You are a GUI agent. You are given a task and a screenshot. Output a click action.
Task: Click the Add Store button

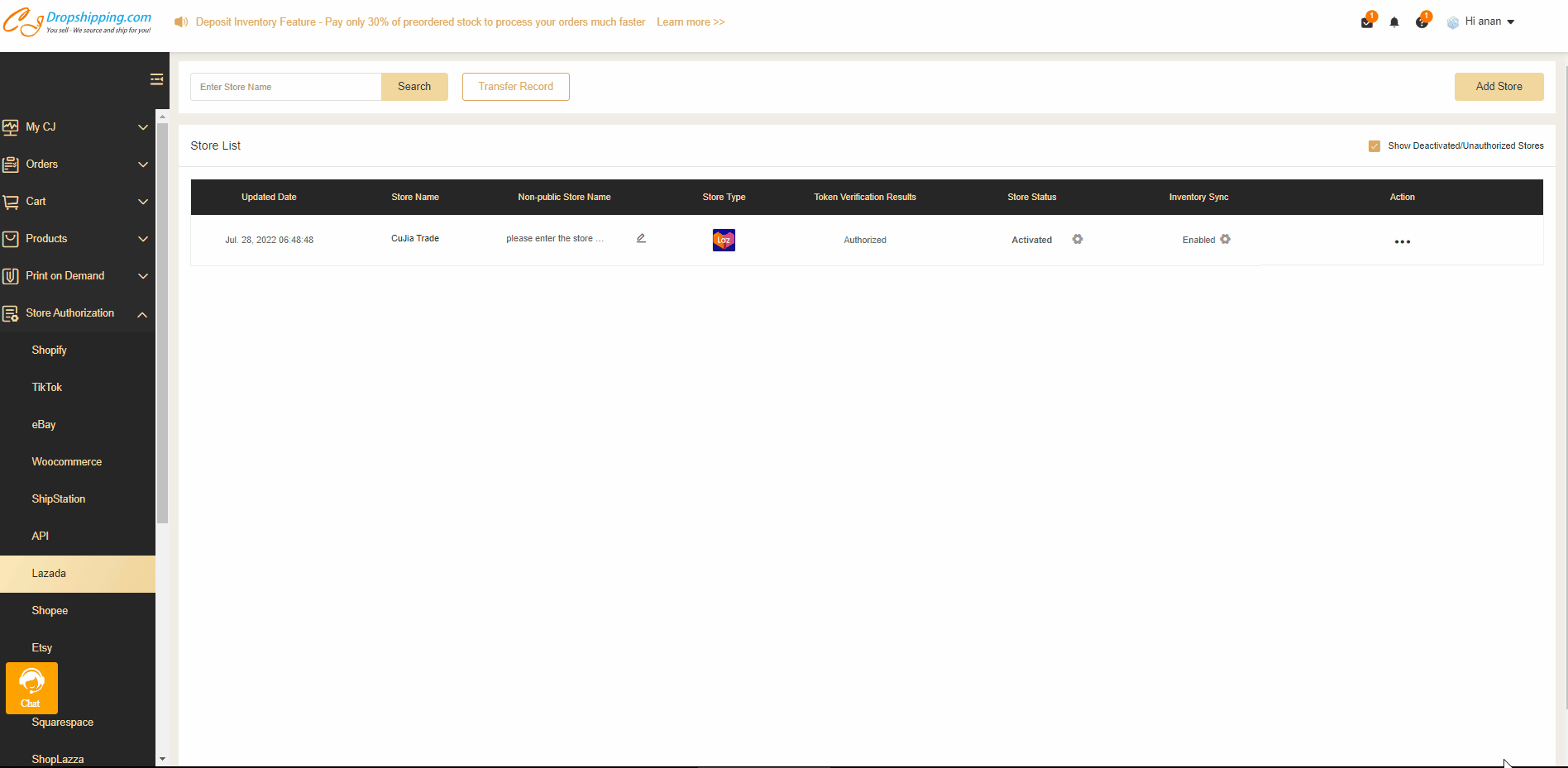[x=1499, y=87]
